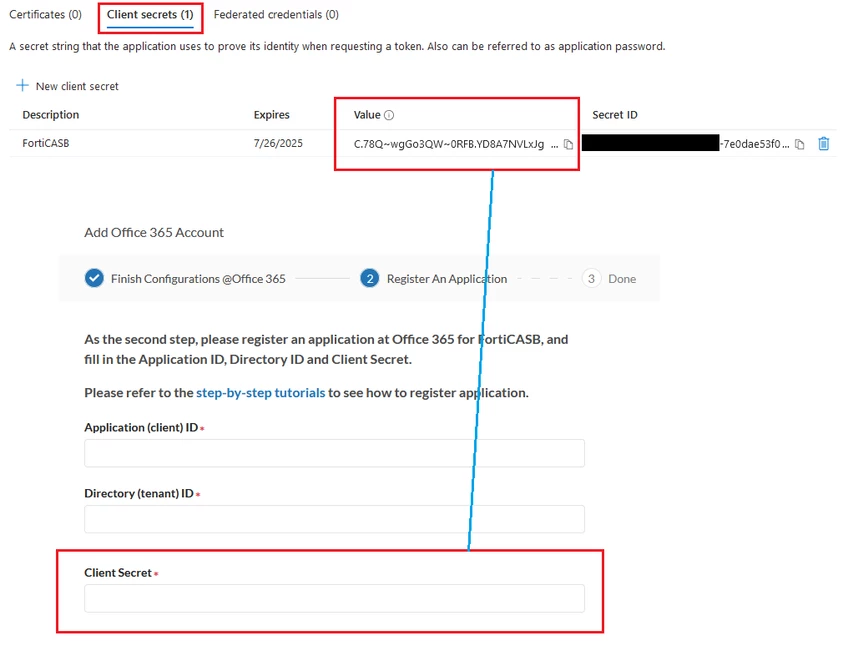Copy the client secret value to clipboard
The width and height of the screenshot is (853, 671).
(568, 144)
